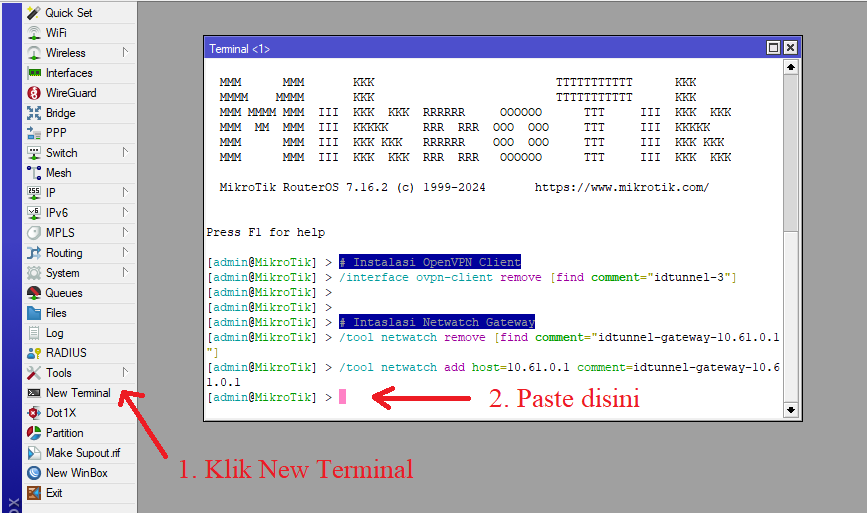The image size is (867, 513).
Task: Click the Interfaces green card icon
Action: point(34,73)
